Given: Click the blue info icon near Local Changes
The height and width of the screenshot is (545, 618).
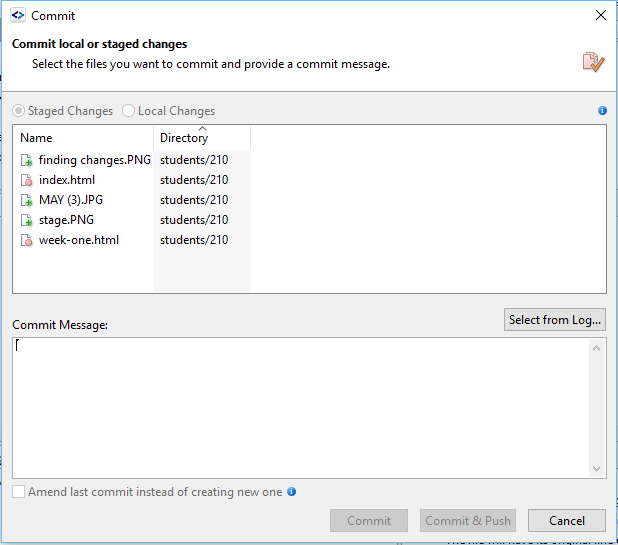Looking at the screenshot, I should tap(602, 111).
